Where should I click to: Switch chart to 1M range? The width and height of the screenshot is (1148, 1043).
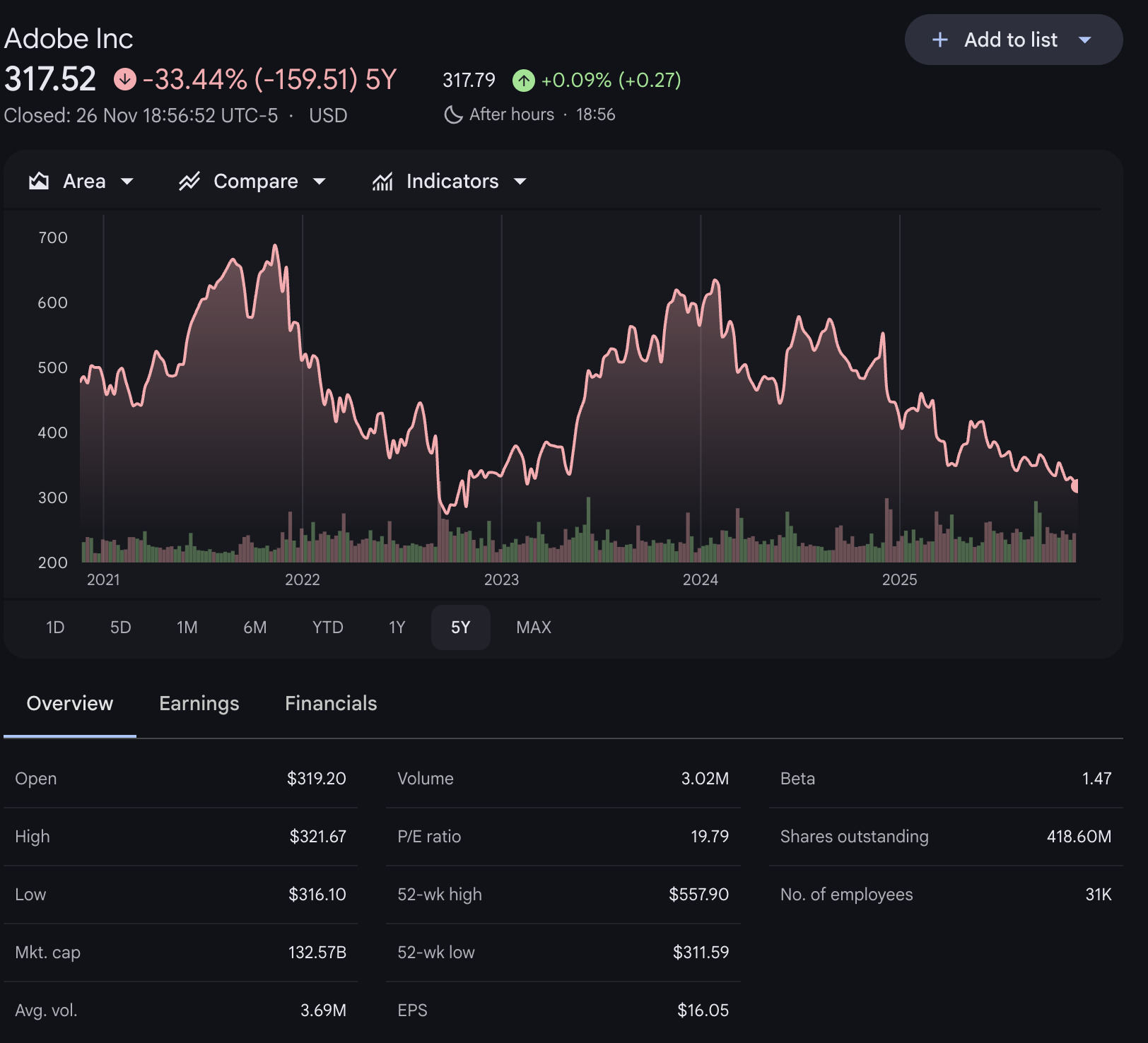(187, 627)
